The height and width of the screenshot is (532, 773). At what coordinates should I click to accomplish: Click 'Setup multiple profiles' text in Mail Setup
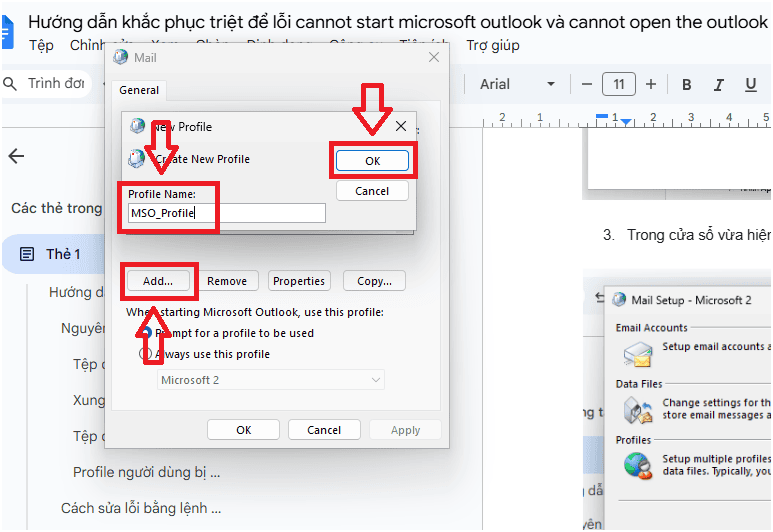click(x=716, y=459)
